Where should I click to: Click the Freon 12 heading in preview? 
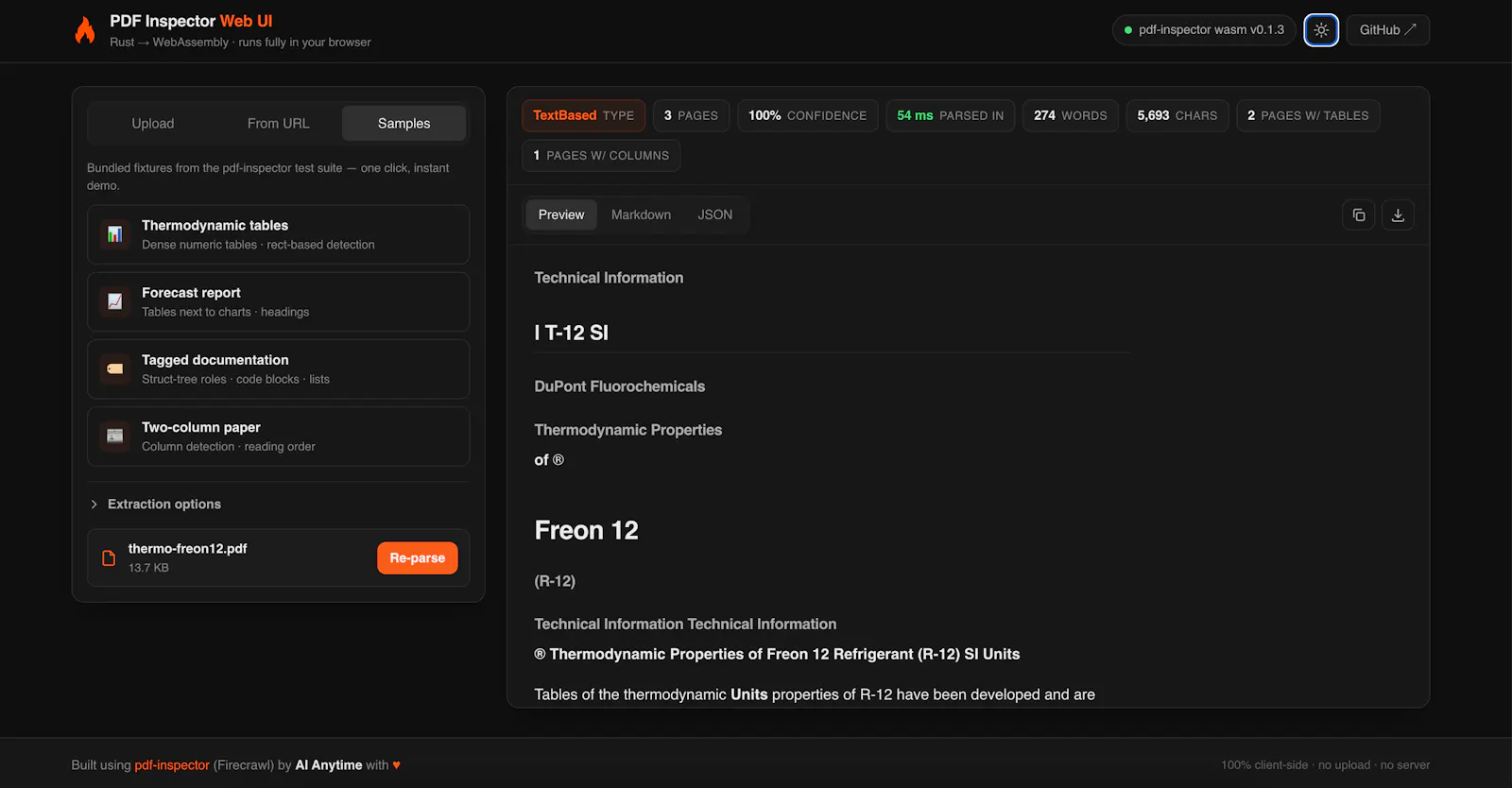586,530
